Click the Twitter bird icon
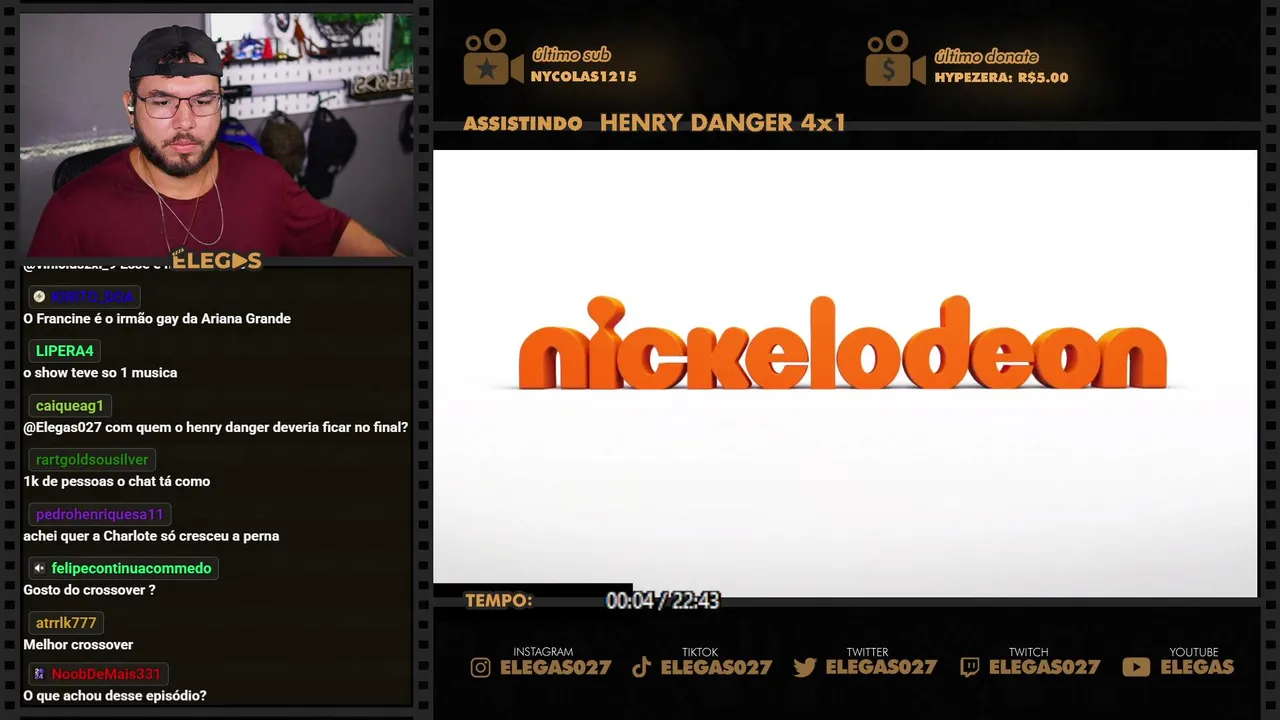The height and width of the screenshot is (720, 1280). pos(805,667)
